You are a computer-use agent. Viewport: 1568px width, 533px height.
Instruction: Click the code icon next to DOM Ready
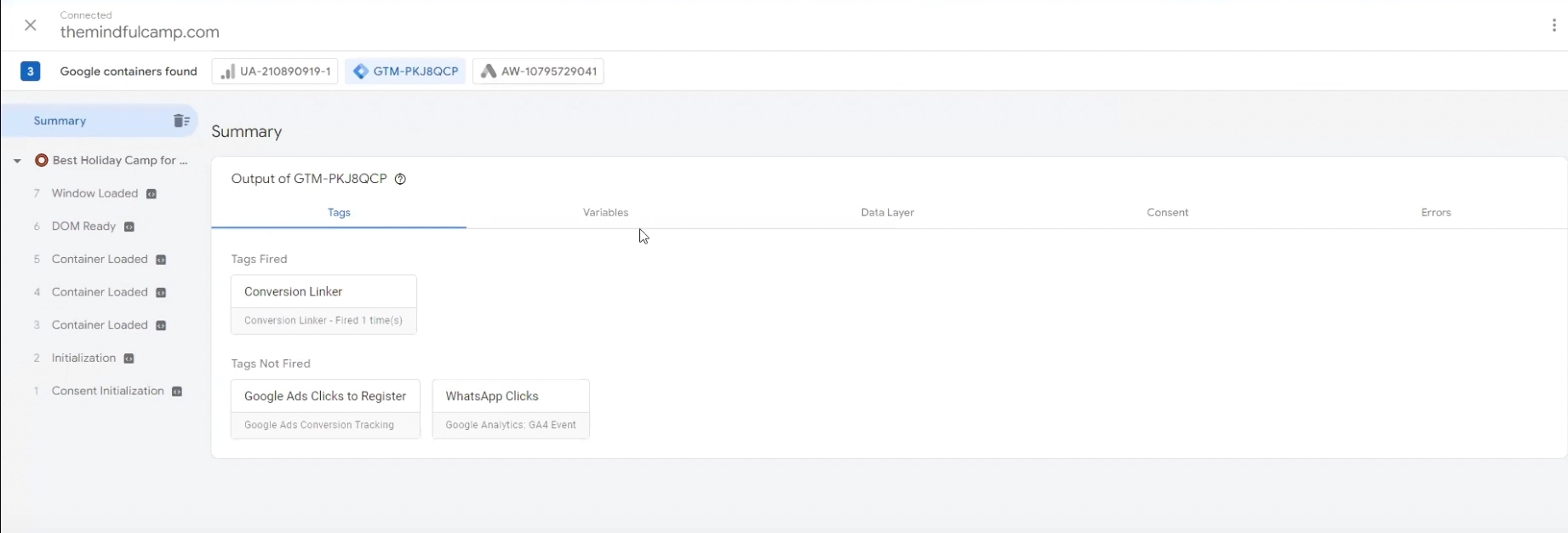coord(129,227)
